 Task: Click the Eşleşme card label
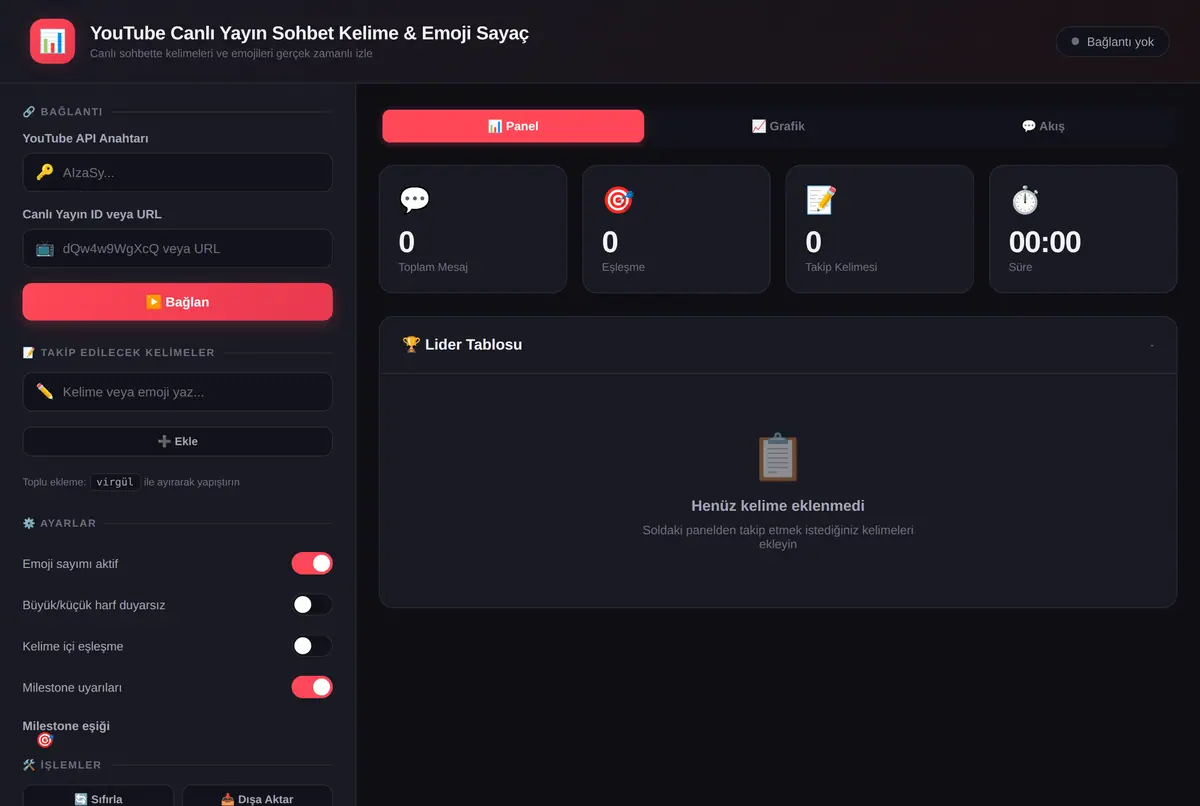click(x=623, y=267)
